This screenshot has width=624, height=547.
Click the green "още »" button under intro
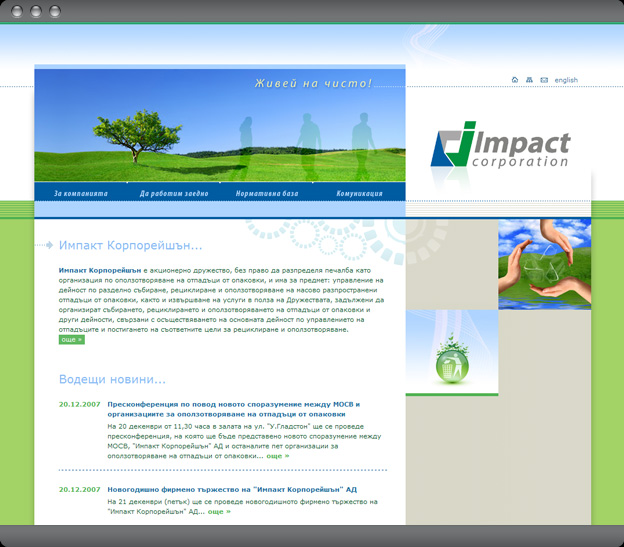point(72,339)
